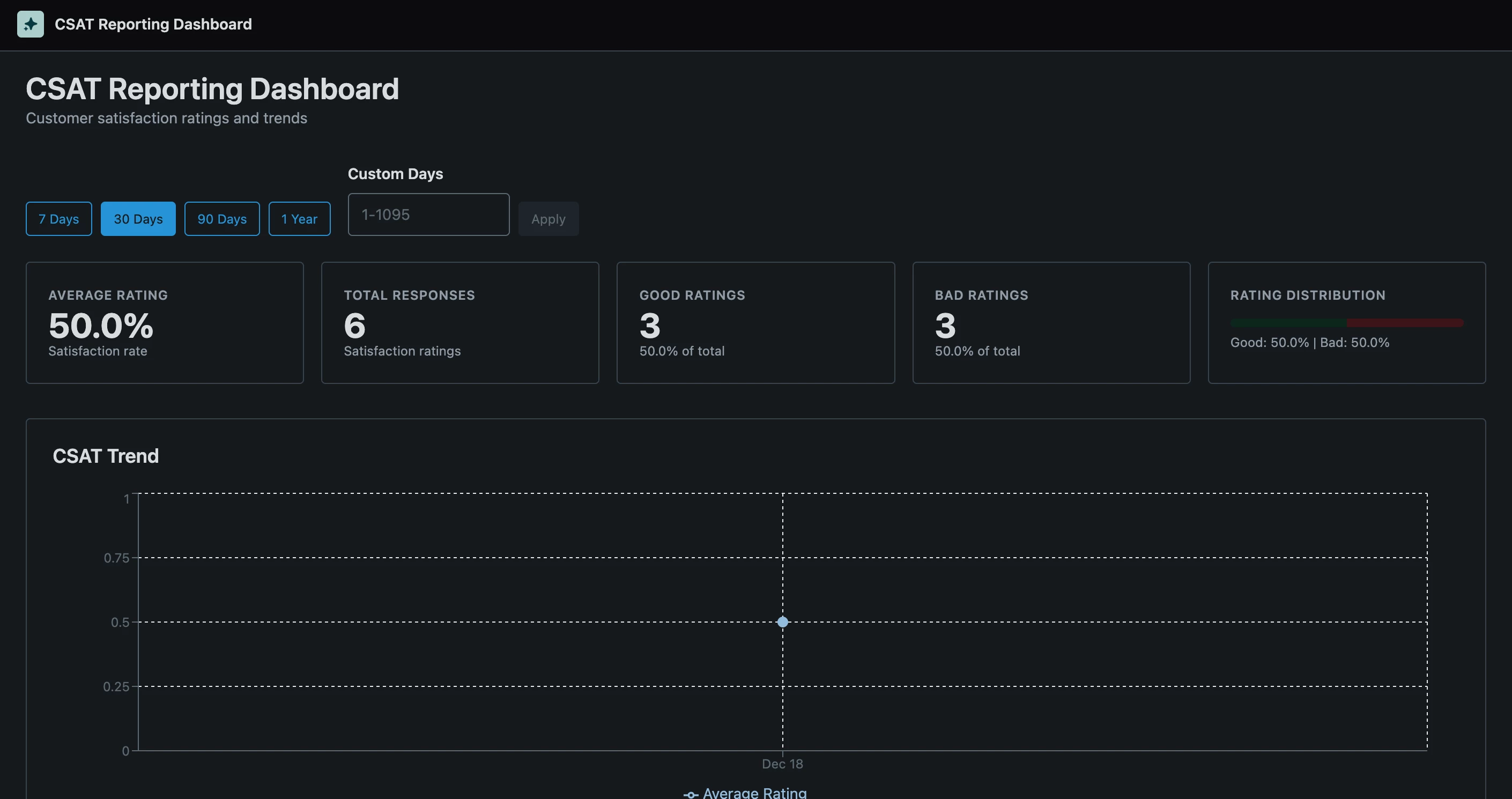Focus the Custom Days input field

tap(428, 215)
